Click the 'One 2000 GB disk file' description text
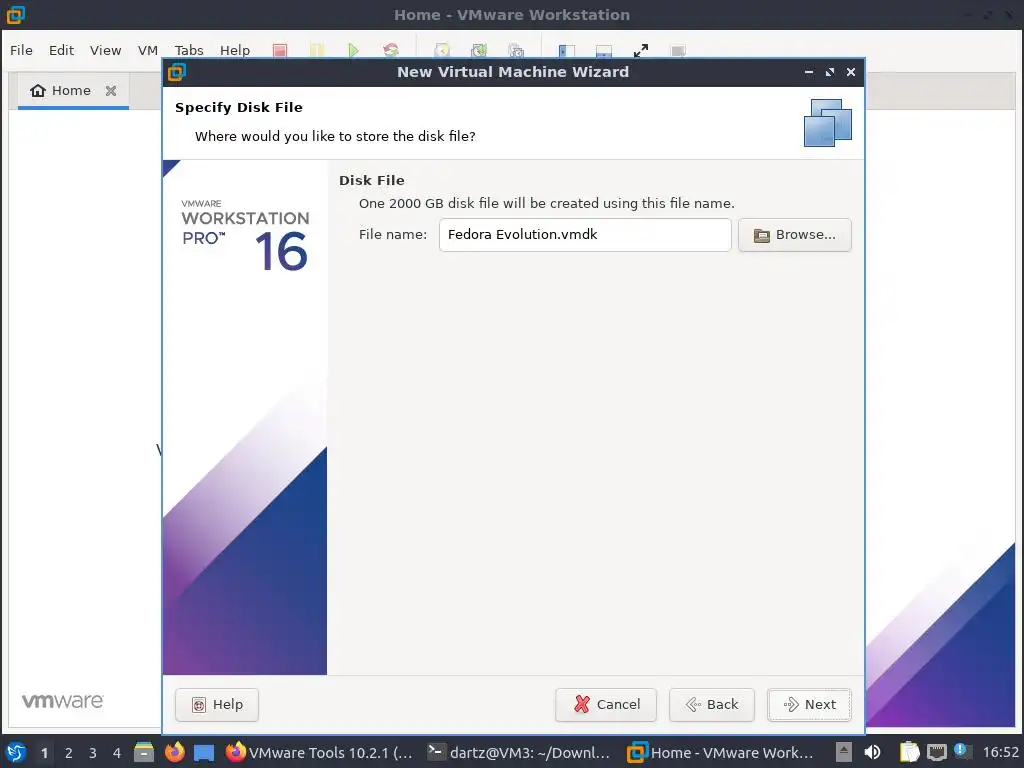Viewport: 1024px width, 768px height. [x=547, y=203]
